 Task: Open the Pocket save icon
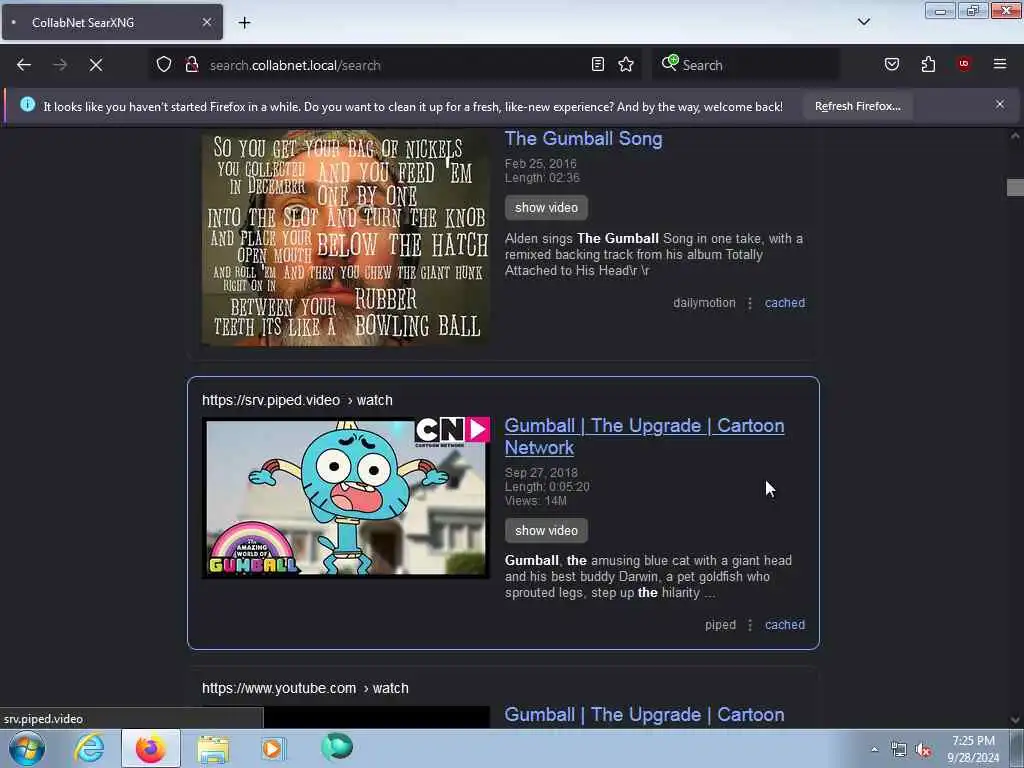892,64
